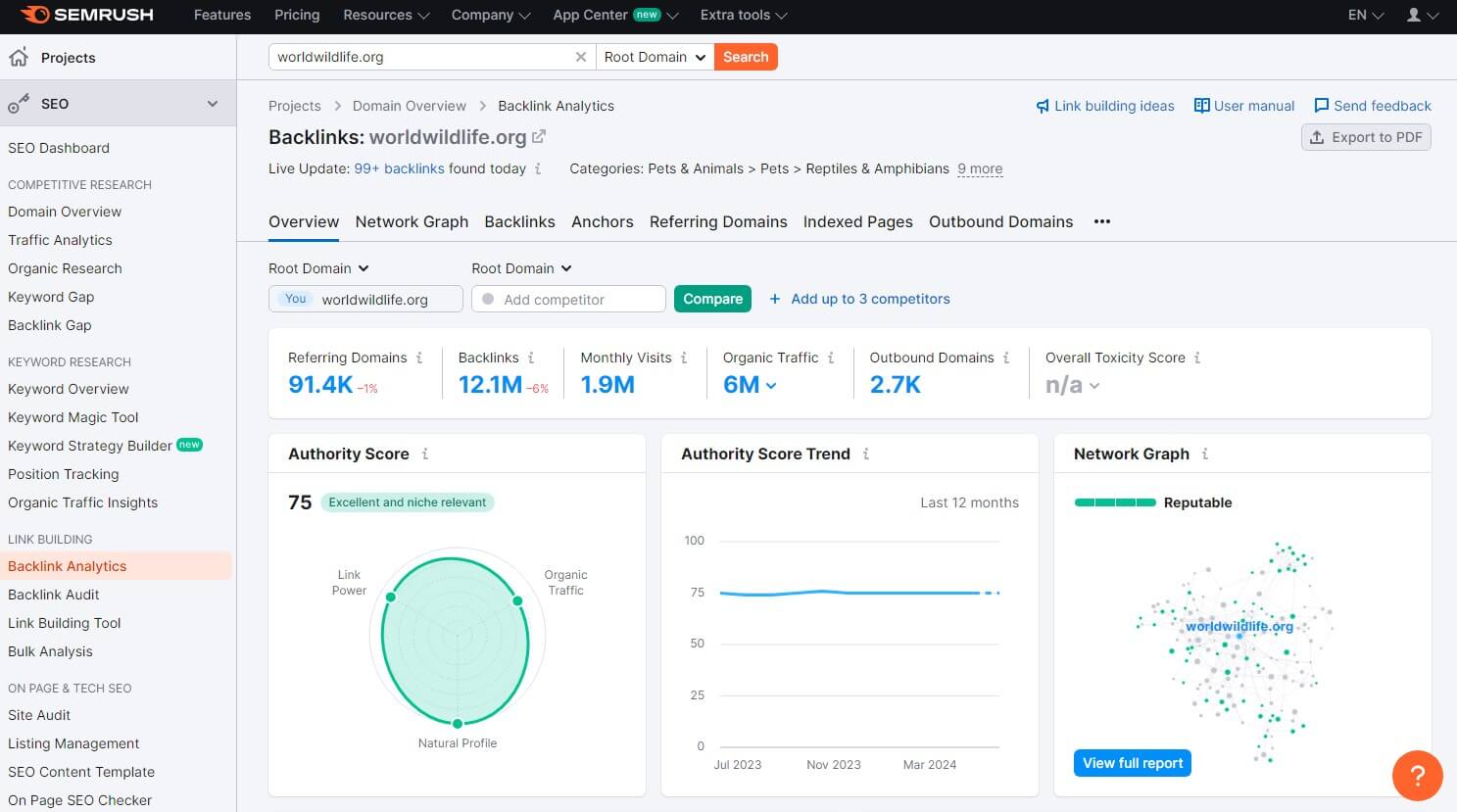Switch to the Network Graph tab
Screen dimensions: 1457x812
tap(412, 221)
